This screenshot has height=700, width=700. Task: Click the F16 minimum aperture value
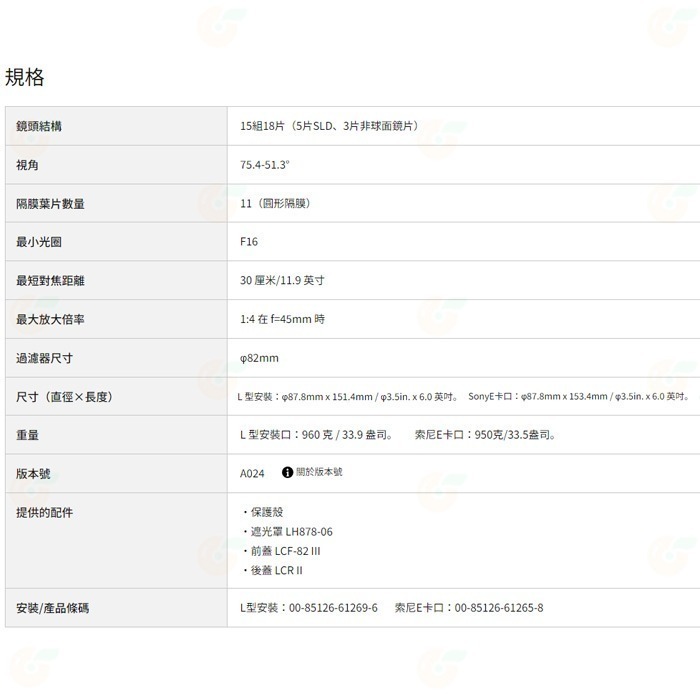pos(249,242)
